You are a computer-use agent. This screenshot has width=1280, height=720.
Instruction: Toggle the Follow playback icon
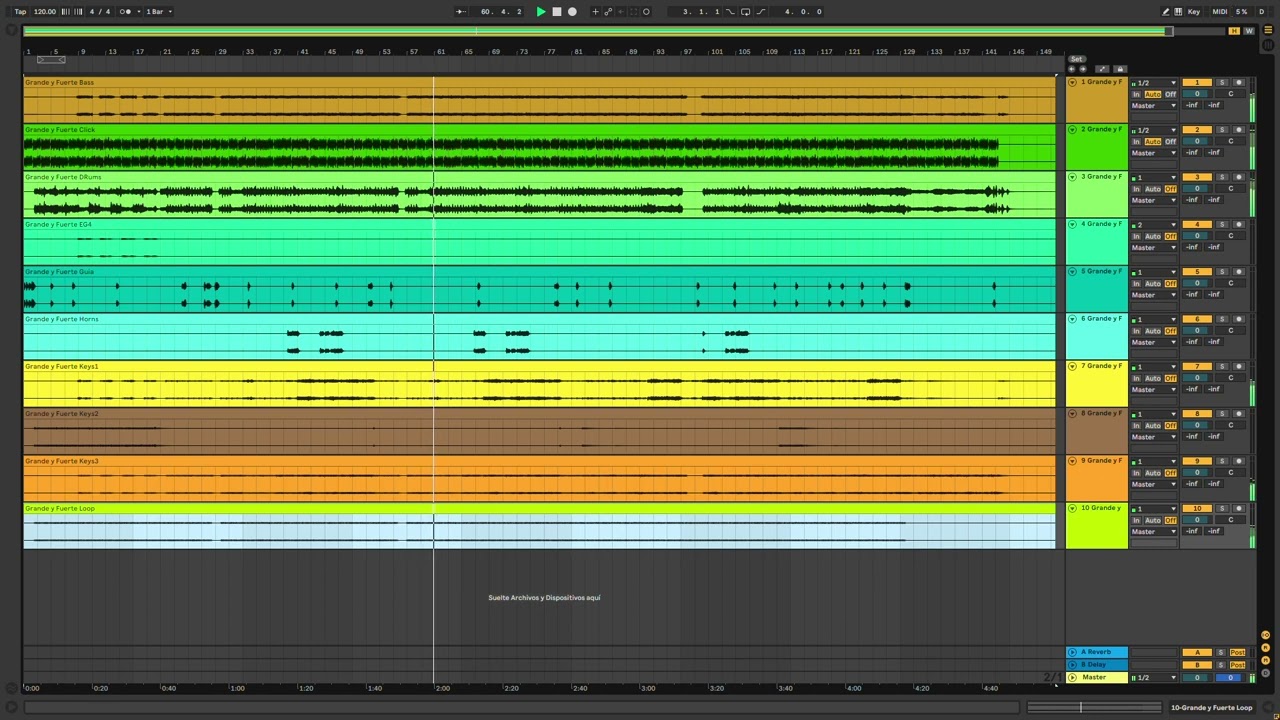pyautogui.click(x=461, y=12)
